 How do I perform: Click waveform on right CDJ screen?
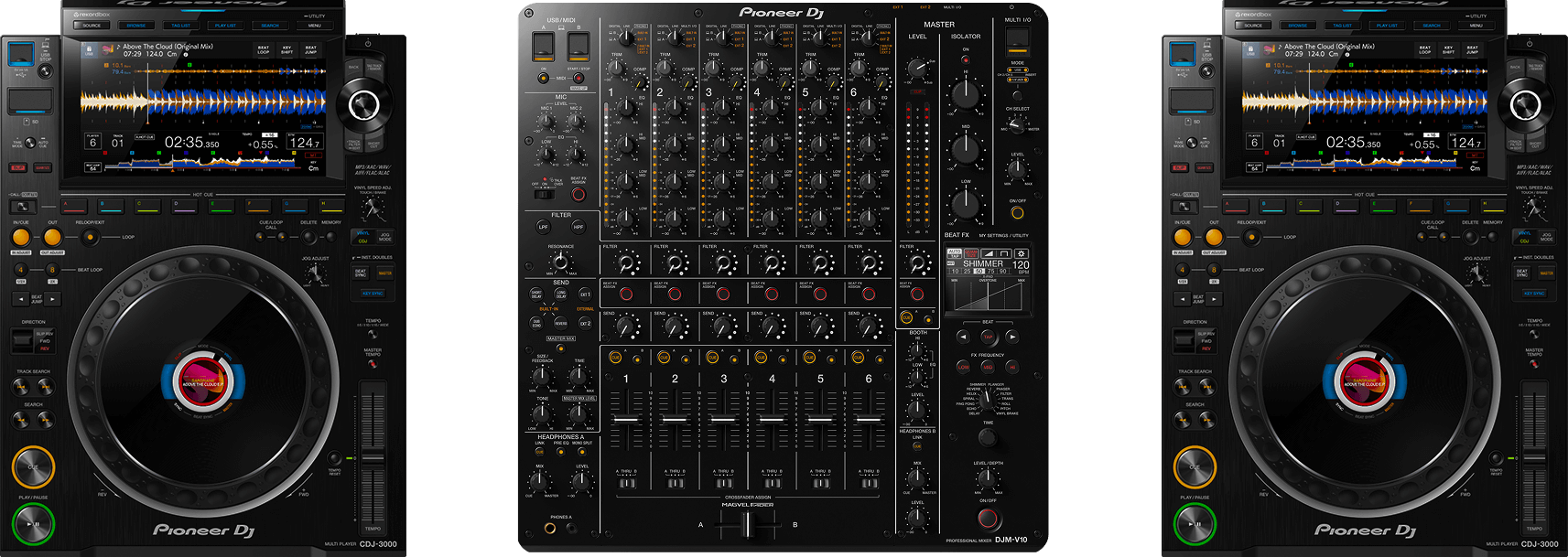pos(1365,102)
